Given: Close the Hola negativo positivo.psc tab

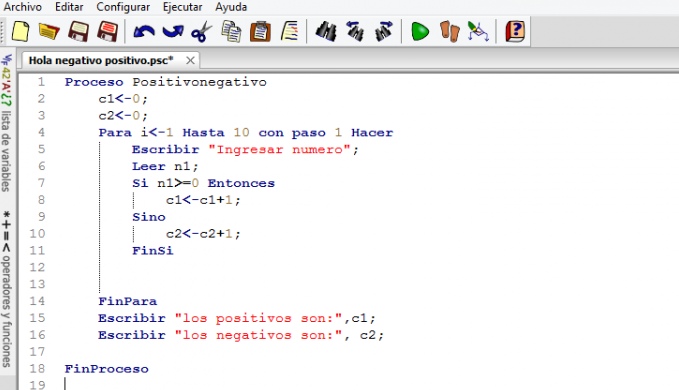Looking at the screenshot, I should pos(190,61).
